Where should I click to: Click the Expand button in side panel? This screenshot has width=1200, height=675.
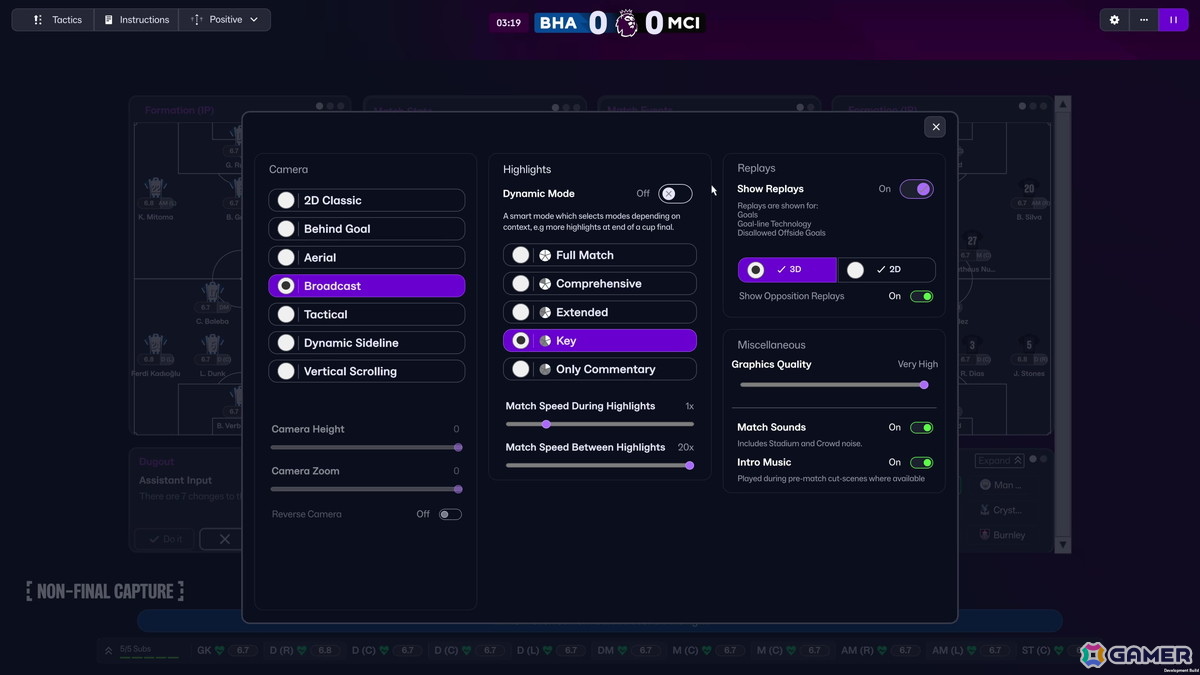pos(999,461)
